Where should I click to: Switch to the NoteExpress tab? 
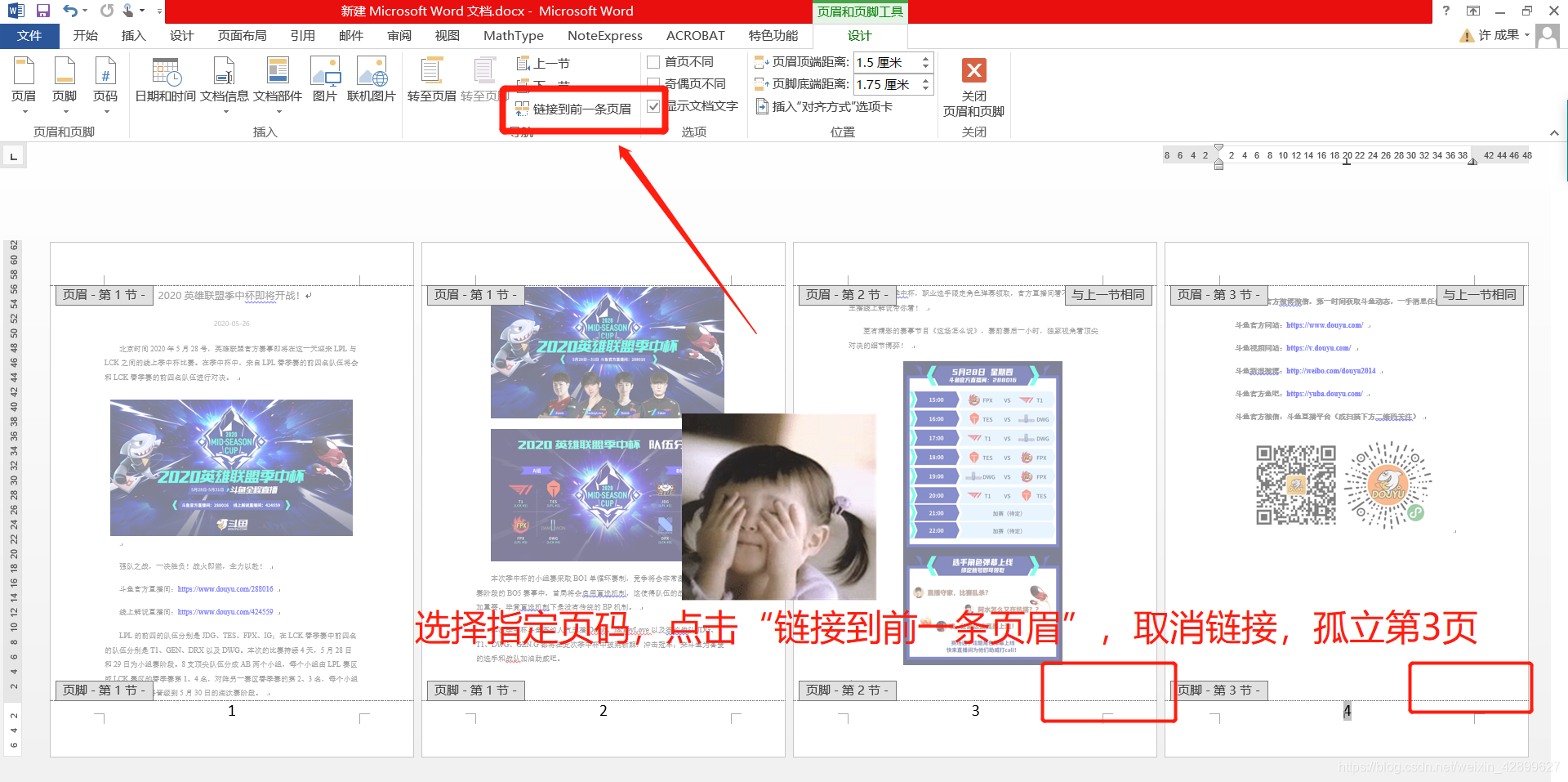click(605, 35)
